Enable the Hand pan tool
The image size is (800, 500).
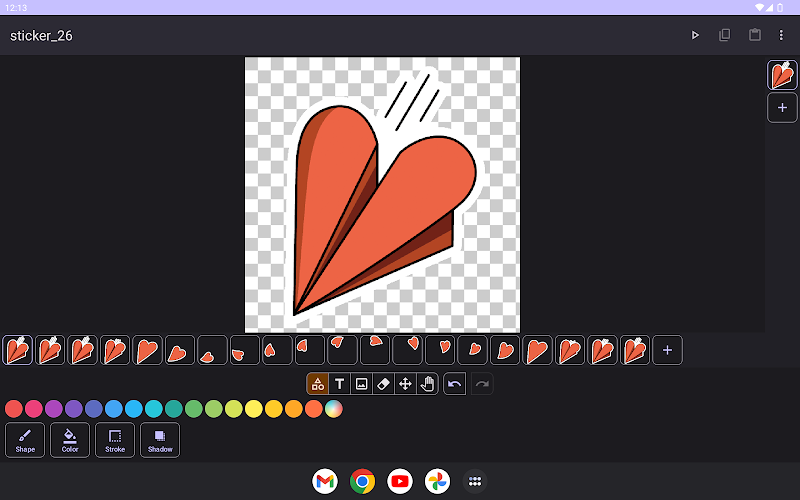pyautogui.click(x=427, y=384)
